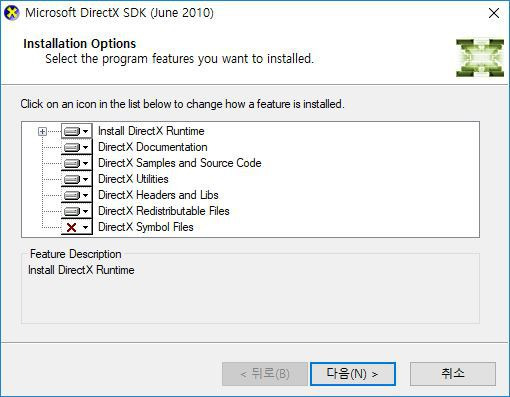Click the green DirectX X logo
Viewport: 510px width, 397px height.
tap(480, 58)
